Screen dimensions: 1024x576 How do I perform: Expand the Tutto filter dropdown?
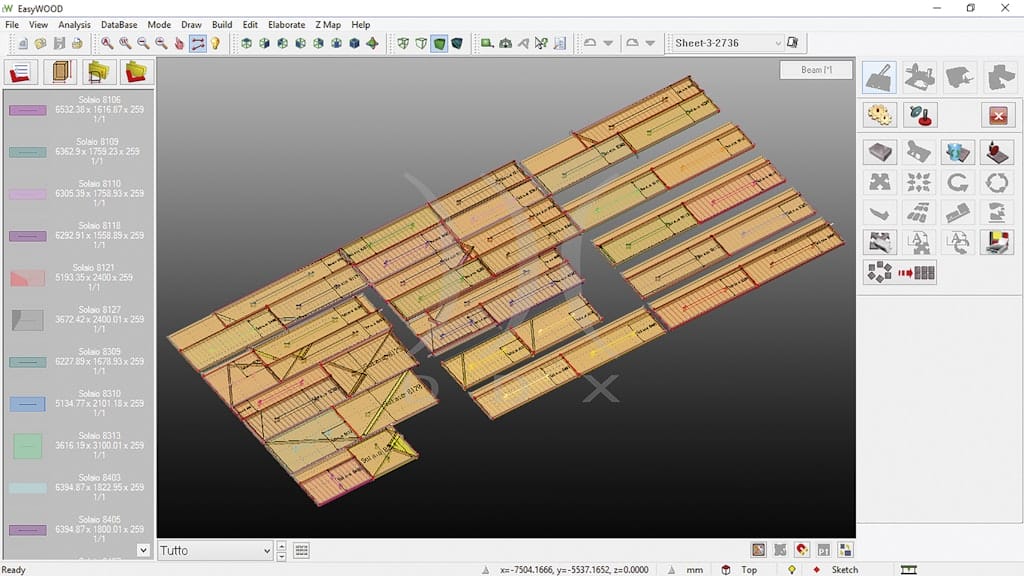(266, 550)
